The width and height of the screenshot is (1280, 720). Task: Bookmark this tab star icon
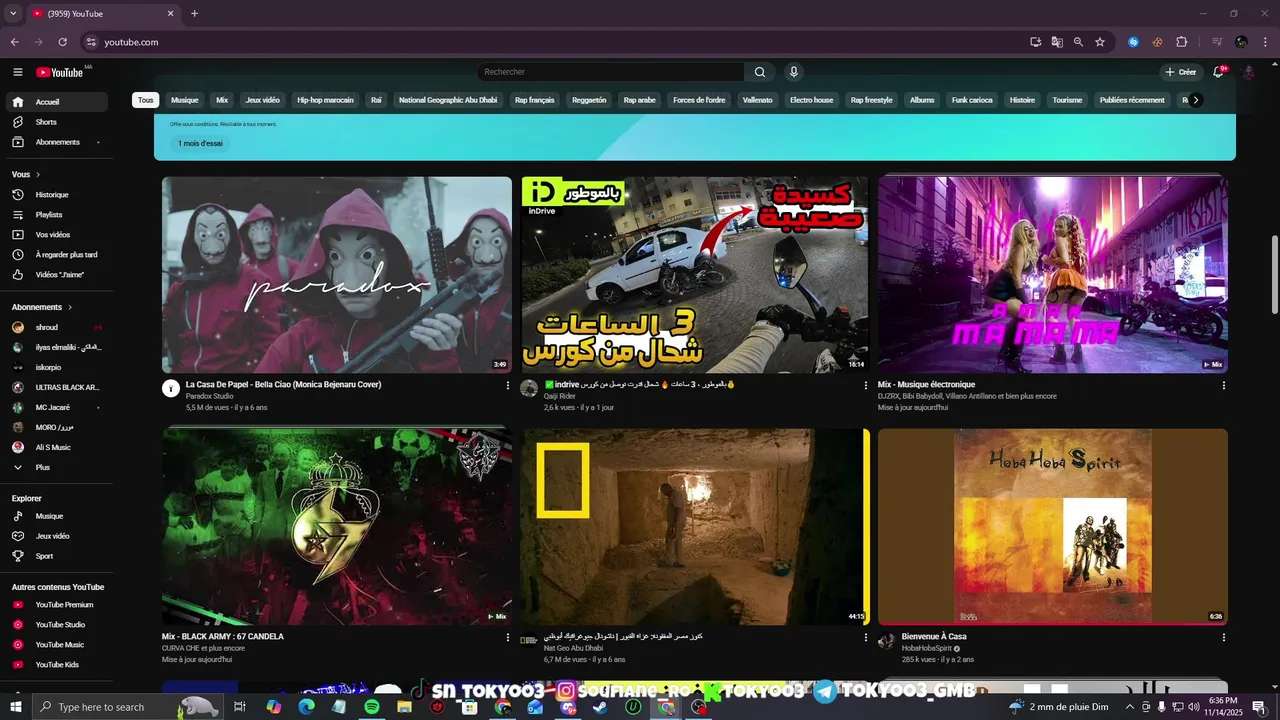[x=1100, y=42]
